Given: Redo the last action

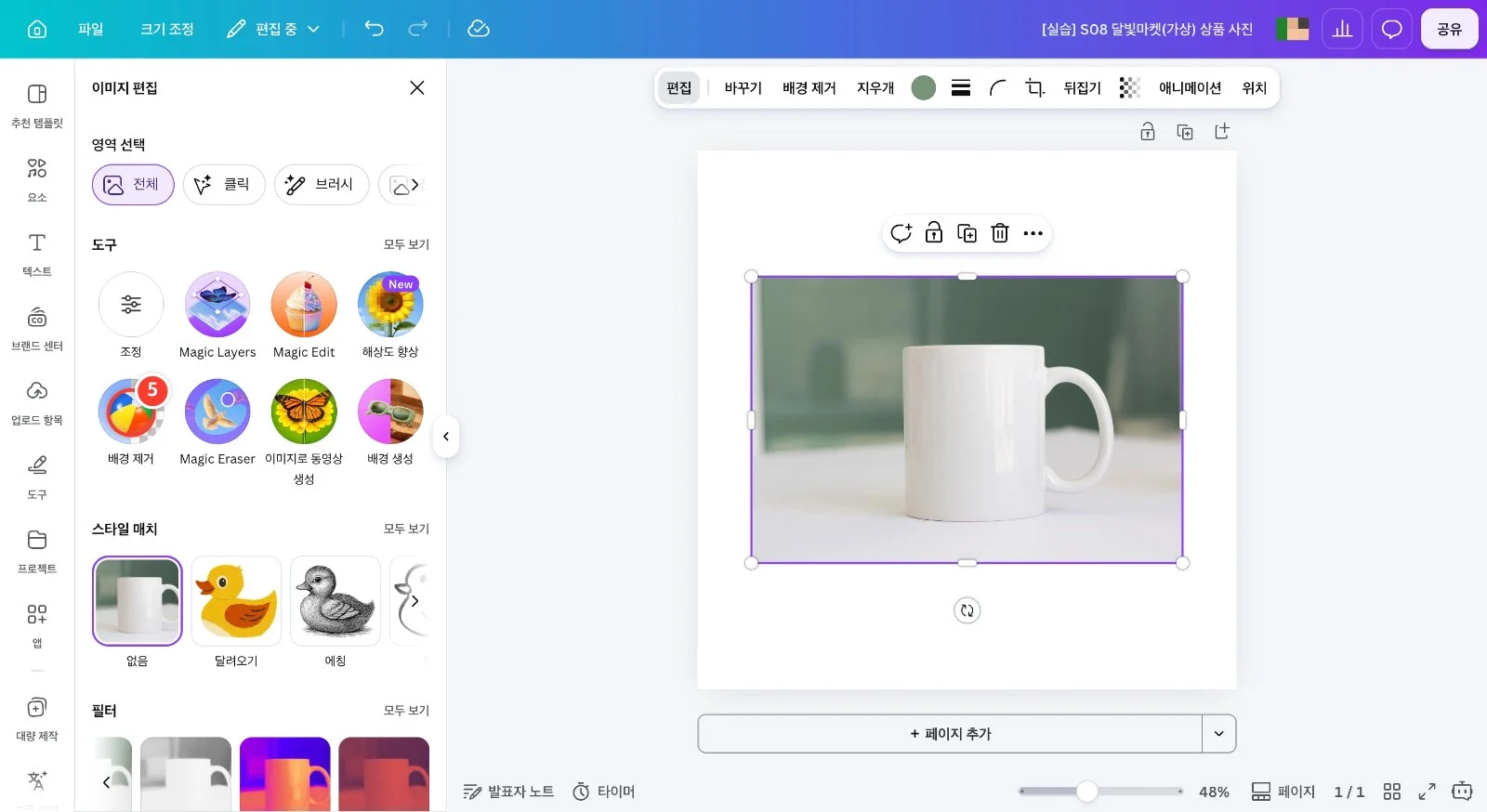Looking at the screenshot, I should [418, 29].
